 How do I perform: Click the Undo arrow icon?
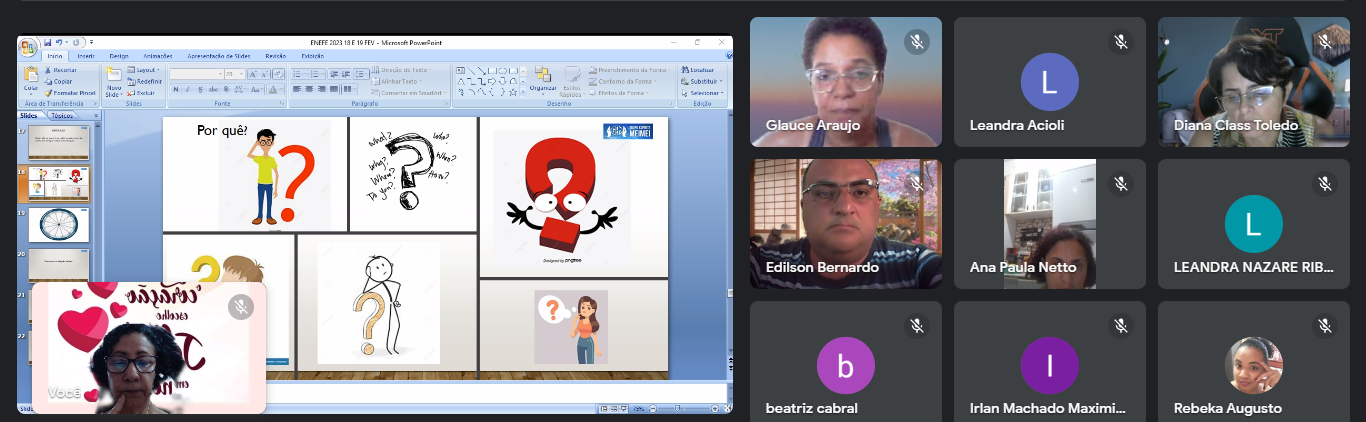(x=58, y=43)
